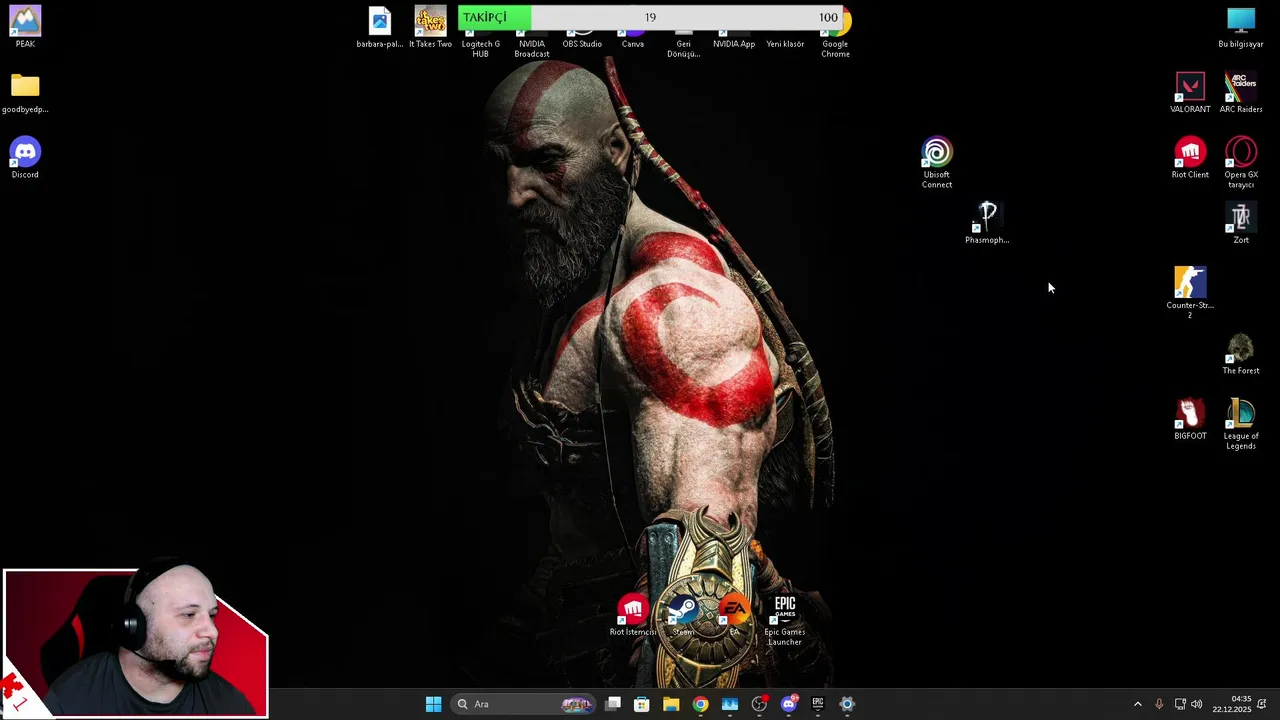Select the Opera GX tarayıcı shortcut
Image resolution: width=1280 pixels, height=720 pixels.
pyautogui.click(x=1241, y=163)
